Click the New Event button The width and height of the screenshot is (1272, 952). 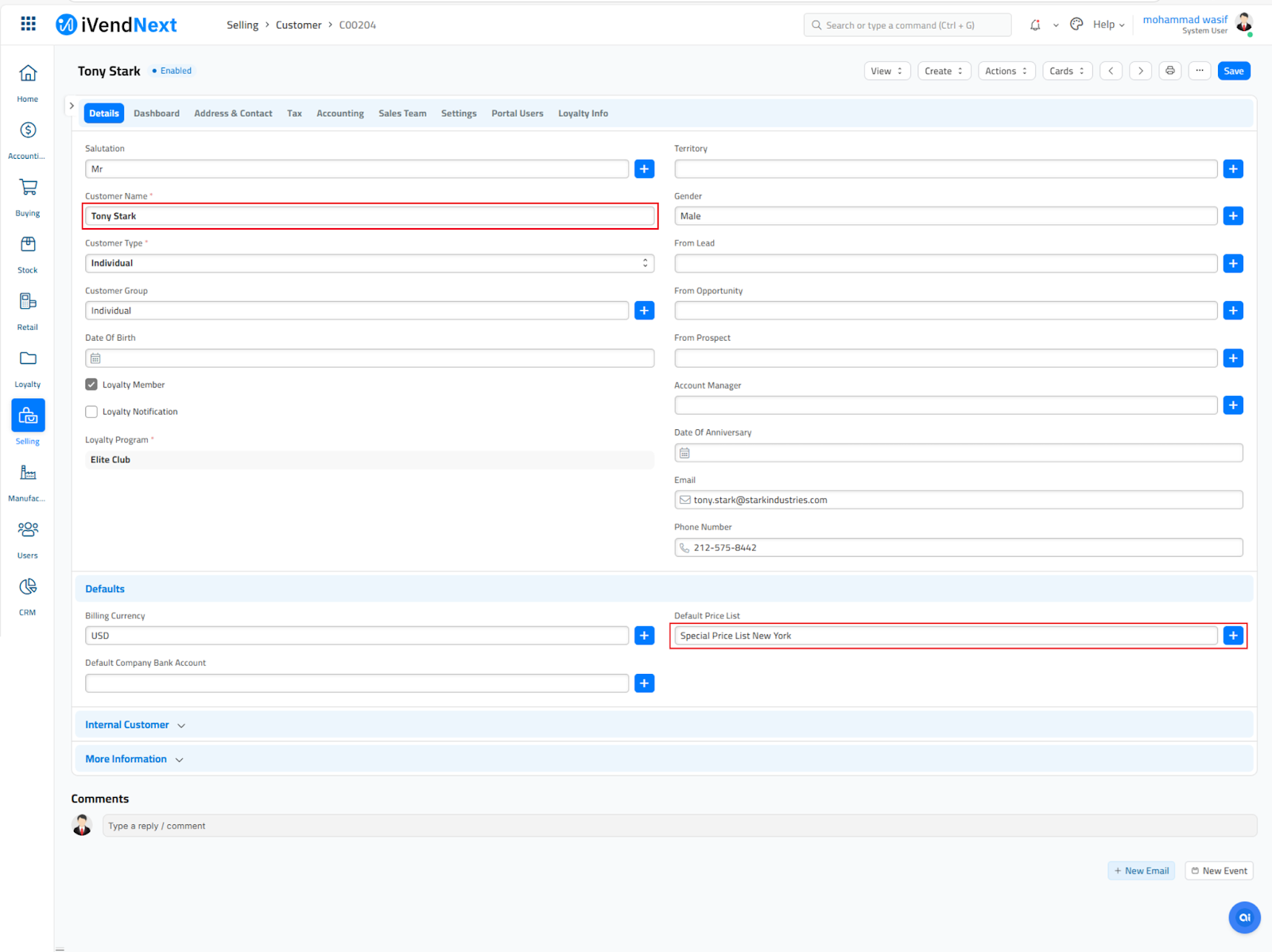(1220, 871)
